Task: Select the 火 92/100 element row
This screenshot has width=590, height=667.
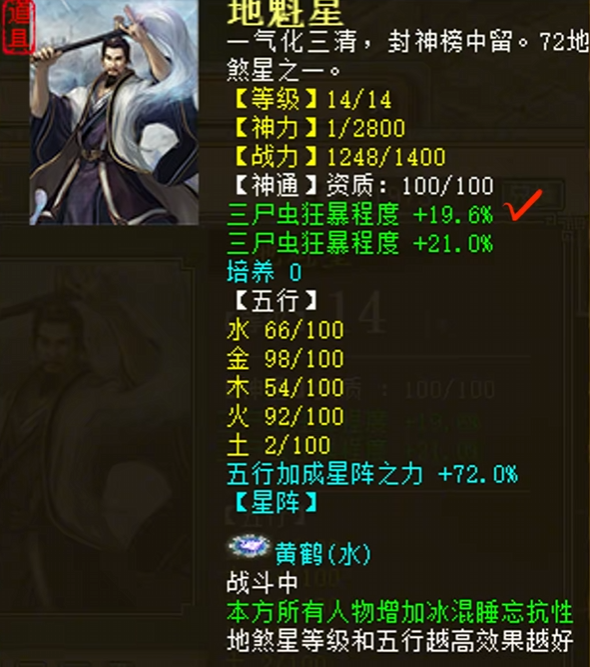Action: [x=285, y=416]
